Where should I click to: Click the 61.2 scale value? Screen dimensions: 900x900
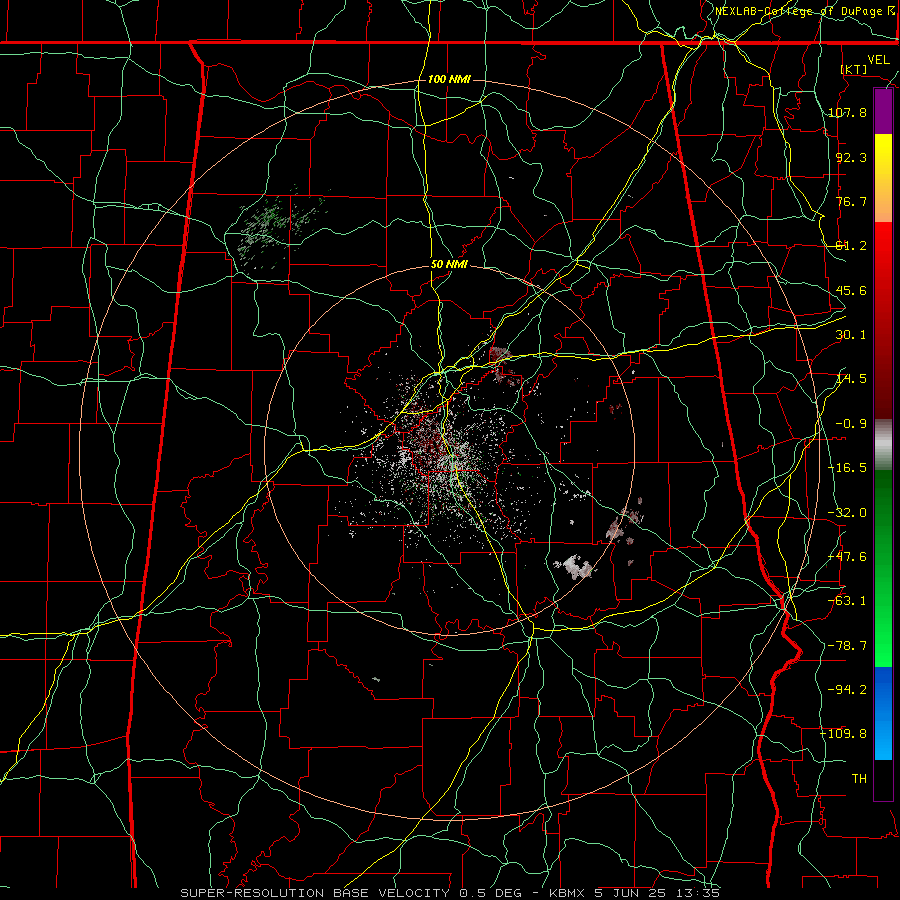click(x=851, y=246)
